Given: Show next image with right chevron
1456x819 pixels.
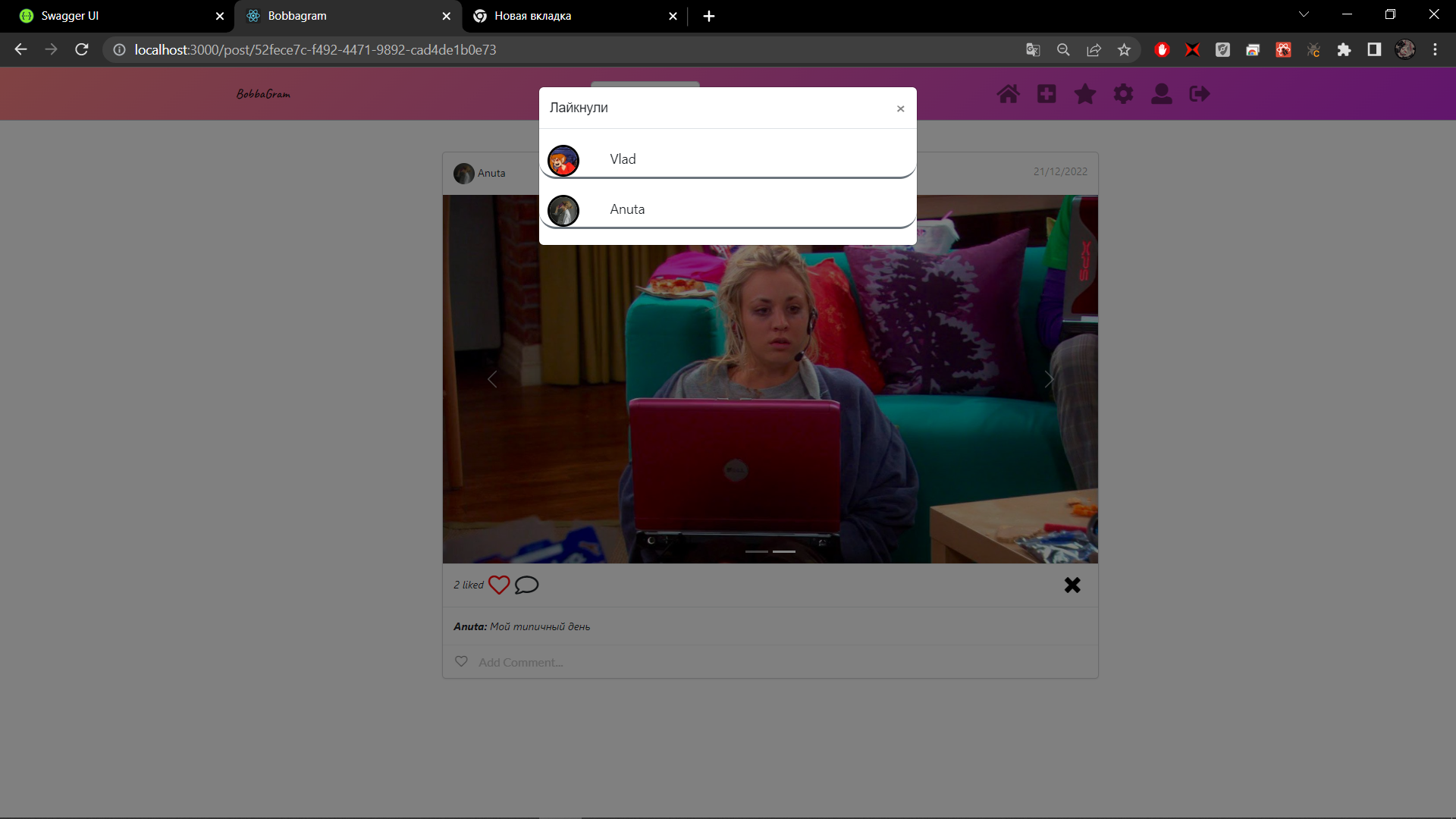Looking at the screenshot, I should [x=1049, y=379].
